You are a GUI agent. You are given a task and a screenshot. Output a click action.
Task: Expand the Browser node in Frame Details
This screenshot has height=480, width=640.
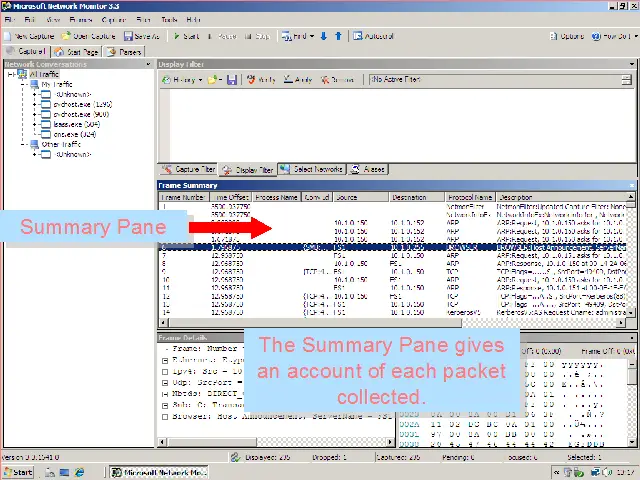tap(165, 417)
